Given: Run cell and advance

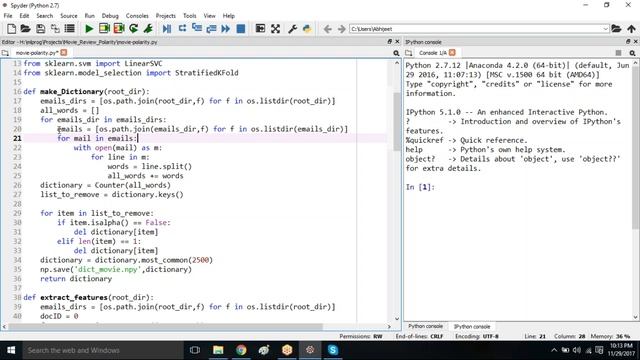Looking at the screenshot, I should click(x=119, y=29).
